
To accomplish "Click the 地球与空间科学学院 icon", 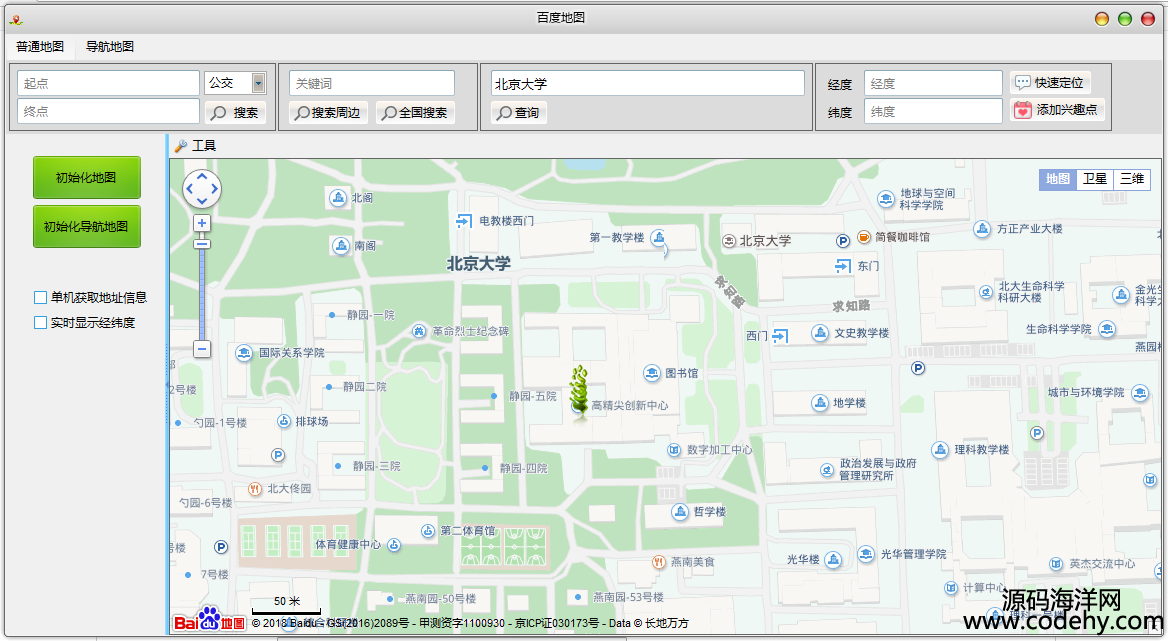I will tap(886, 199).
